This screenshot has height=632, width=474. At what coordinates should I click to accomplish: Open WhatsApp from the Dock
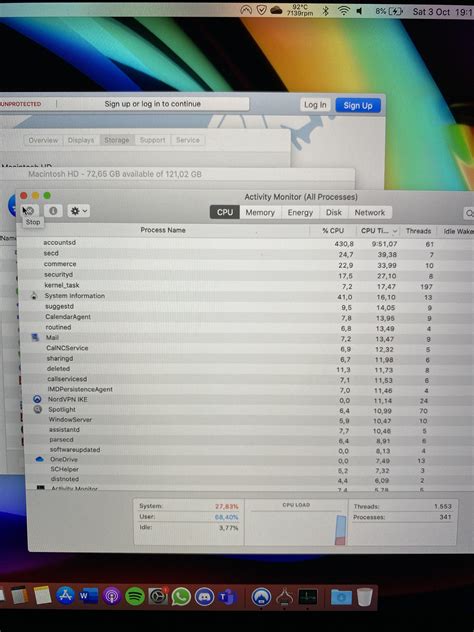pos(181,597)
